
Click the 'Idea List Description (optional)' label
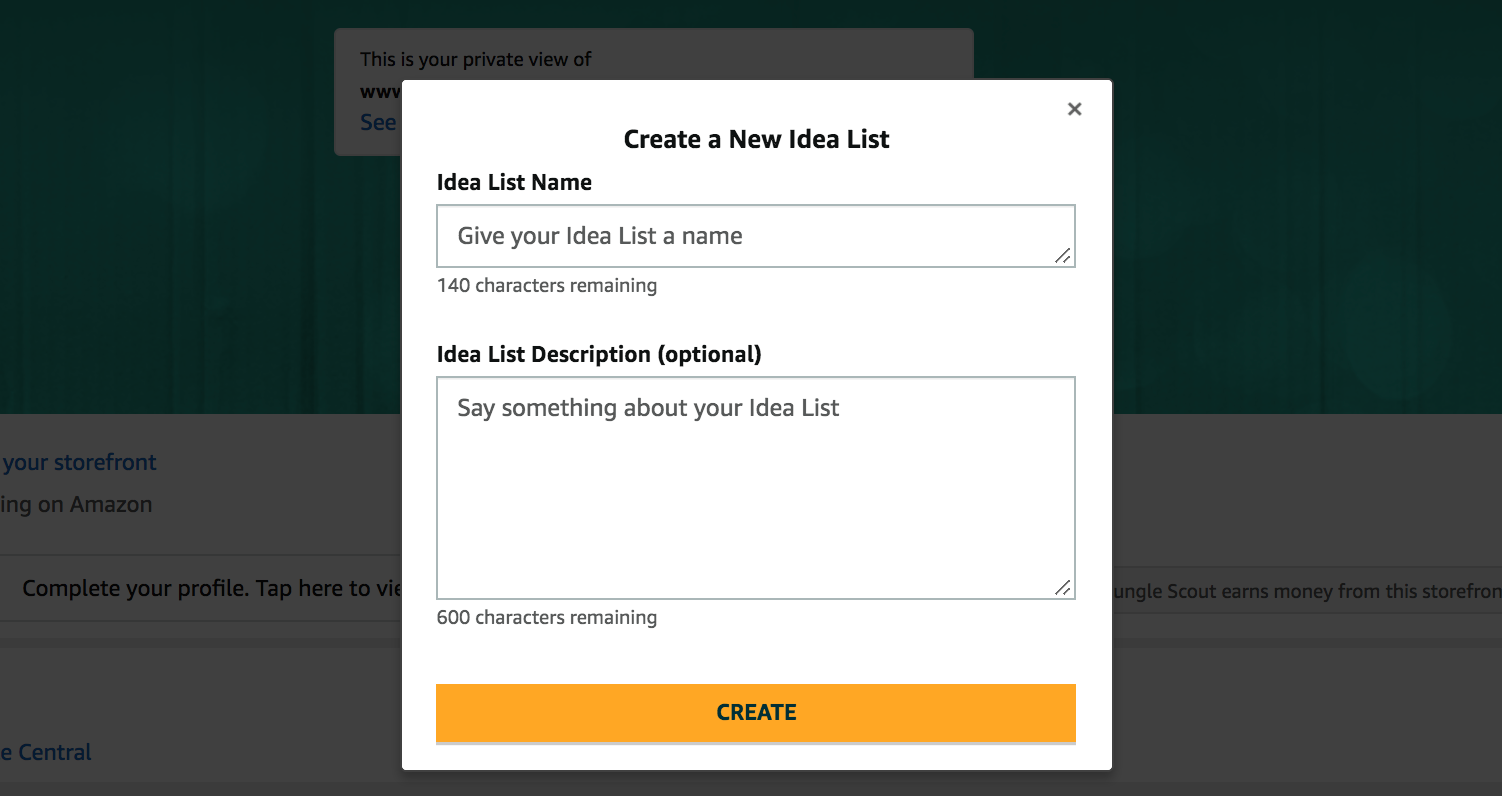(x=599, y=354)
